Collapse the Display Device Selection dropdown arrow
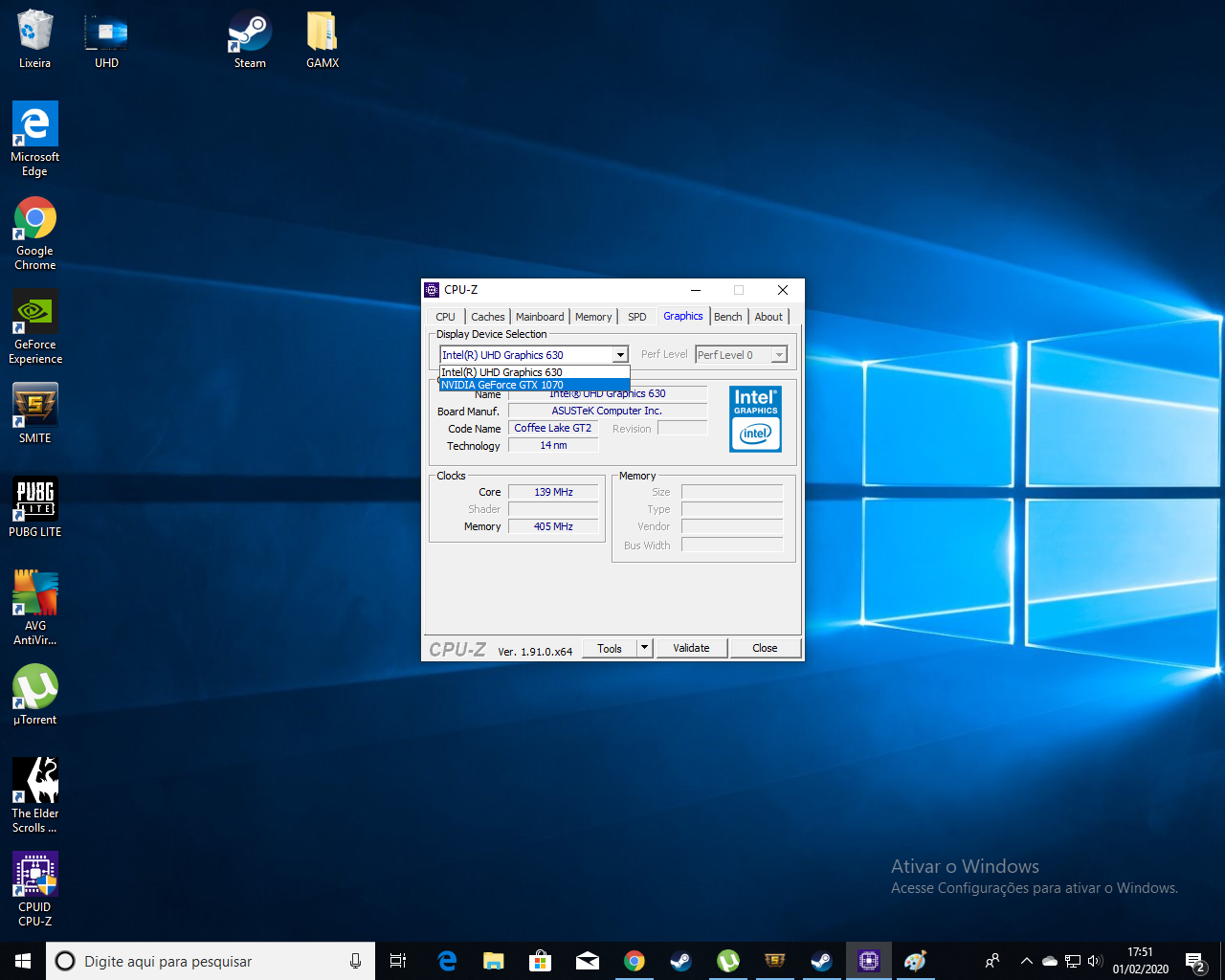 point(620,355)
